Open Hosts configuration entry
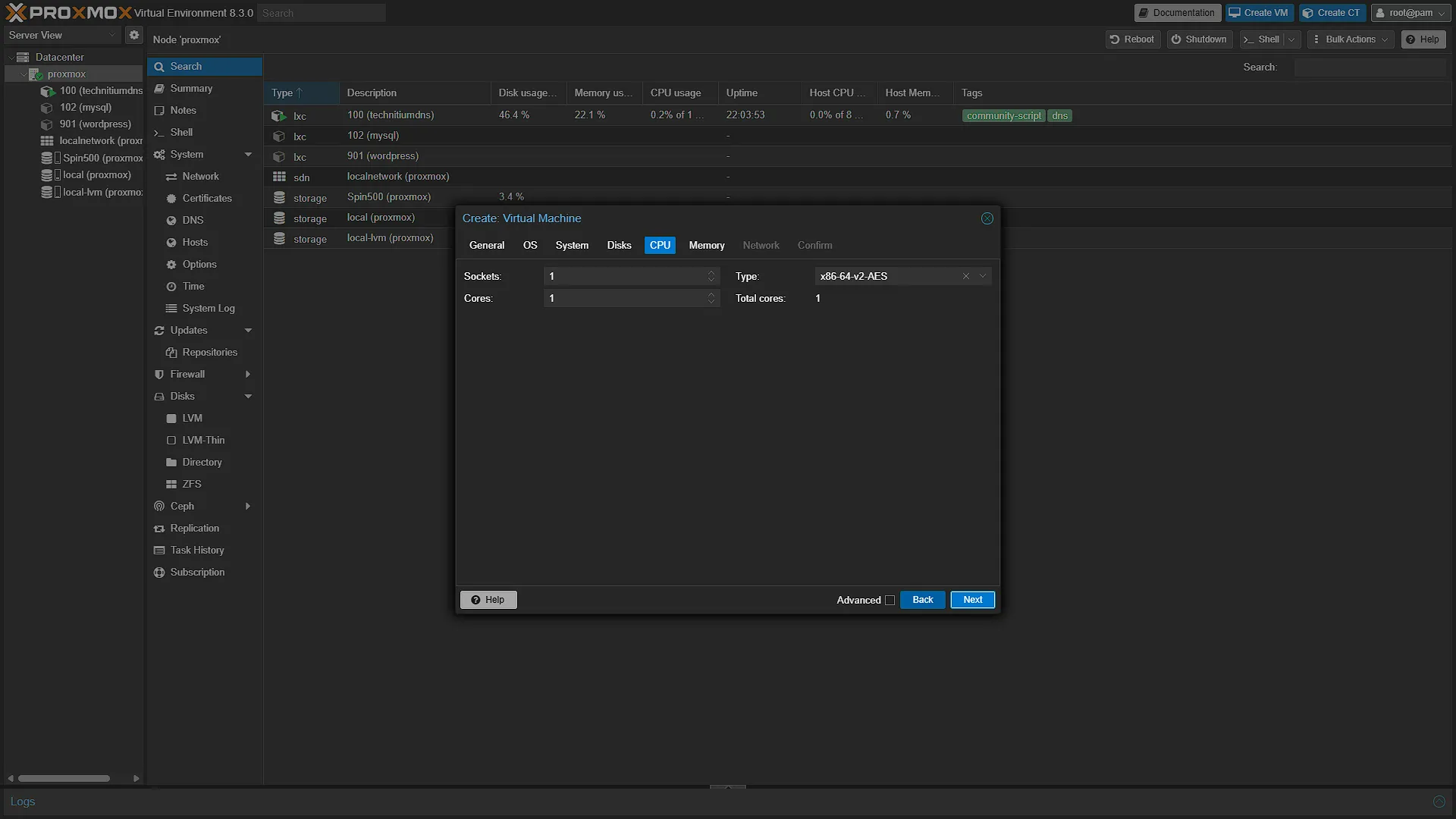The image size is (1456, 819). click(x=205, y=243)
